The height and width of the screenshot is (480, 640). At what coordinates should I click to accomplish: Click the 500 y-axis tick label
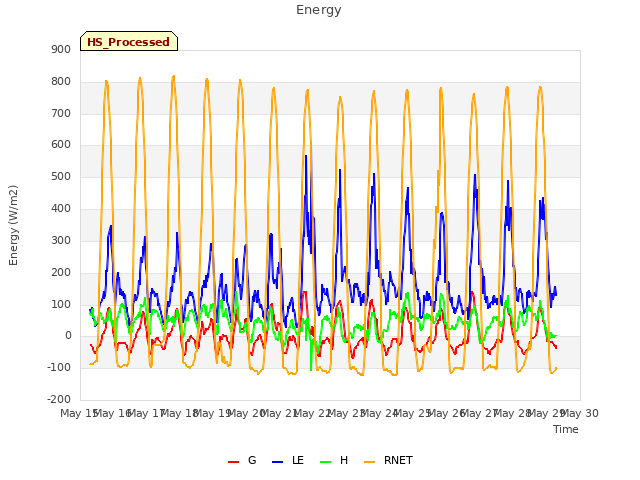[x=61, y=177]
